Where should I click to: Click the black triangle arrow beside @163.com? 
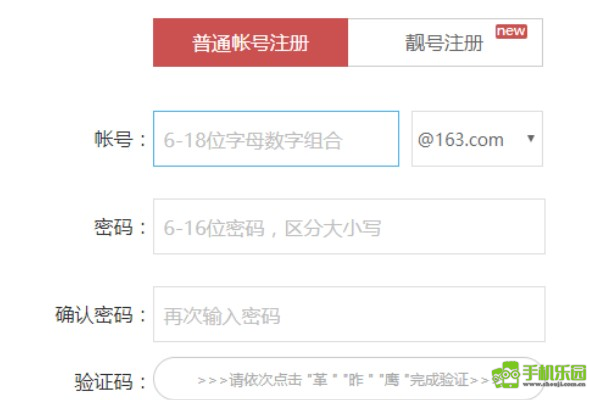pyautogui.click(x=530, y=139)
